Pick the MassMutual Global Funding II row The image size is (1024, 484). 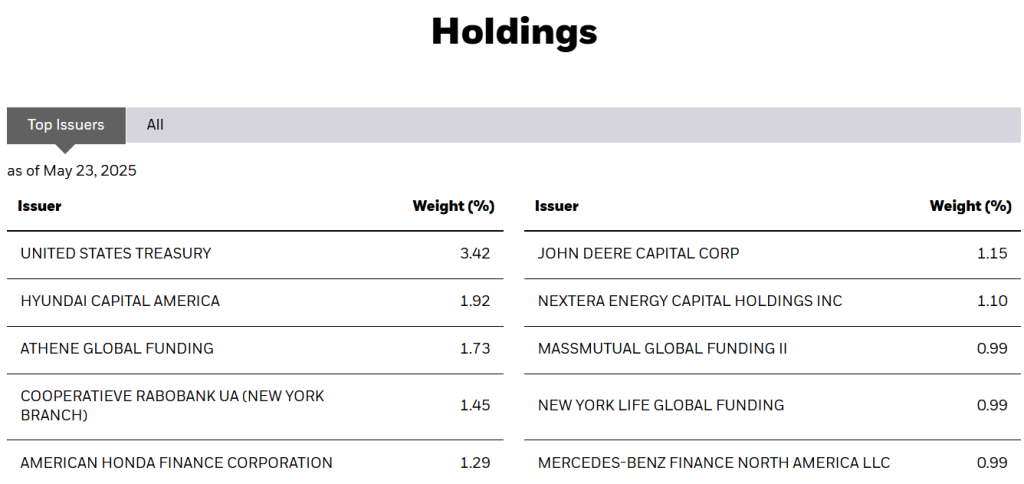[663, 349]
